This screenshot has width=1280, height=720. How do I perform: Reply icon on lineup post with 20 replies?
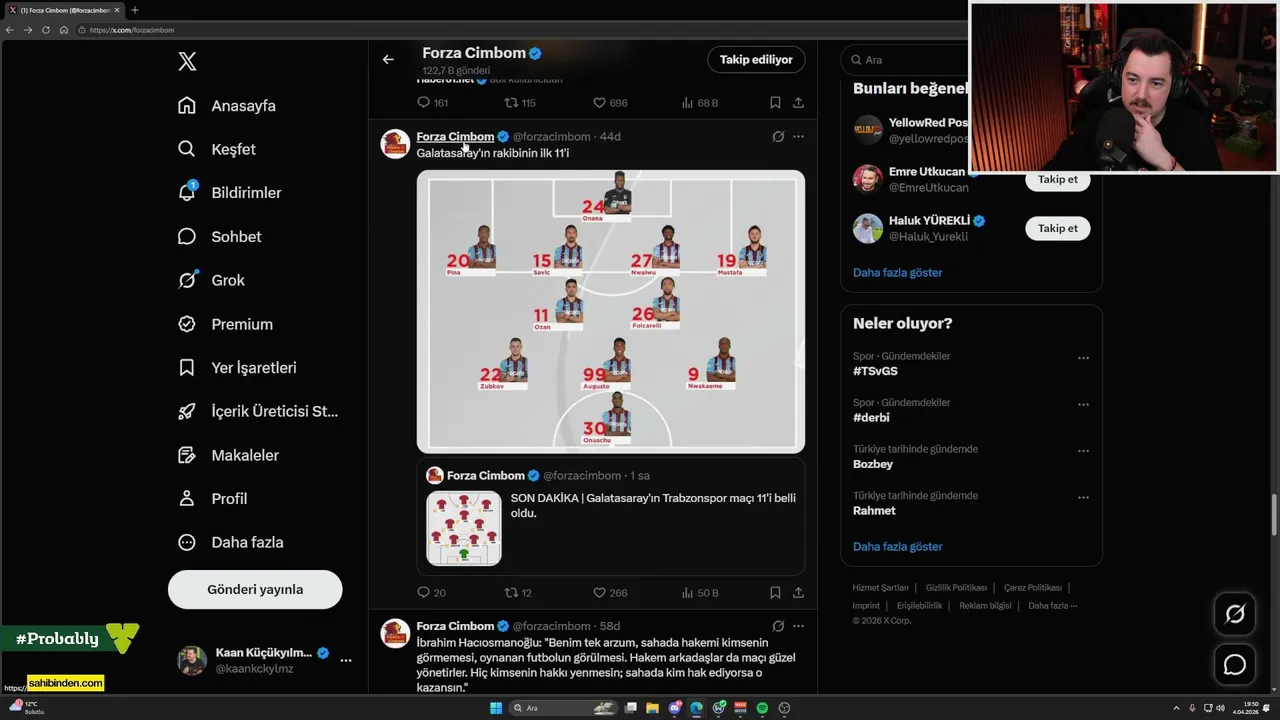click(x=423, y=592)
